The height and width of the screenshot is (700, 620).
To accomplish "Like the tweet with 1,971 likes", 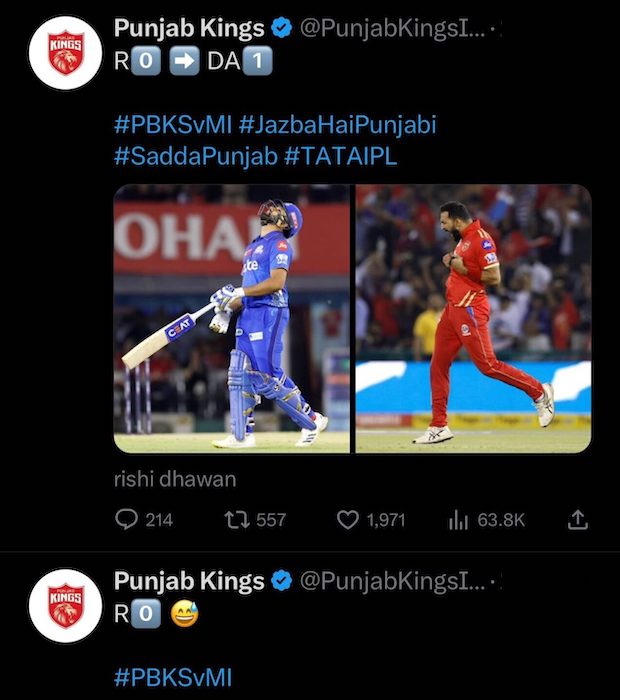I will pos(348,520).
